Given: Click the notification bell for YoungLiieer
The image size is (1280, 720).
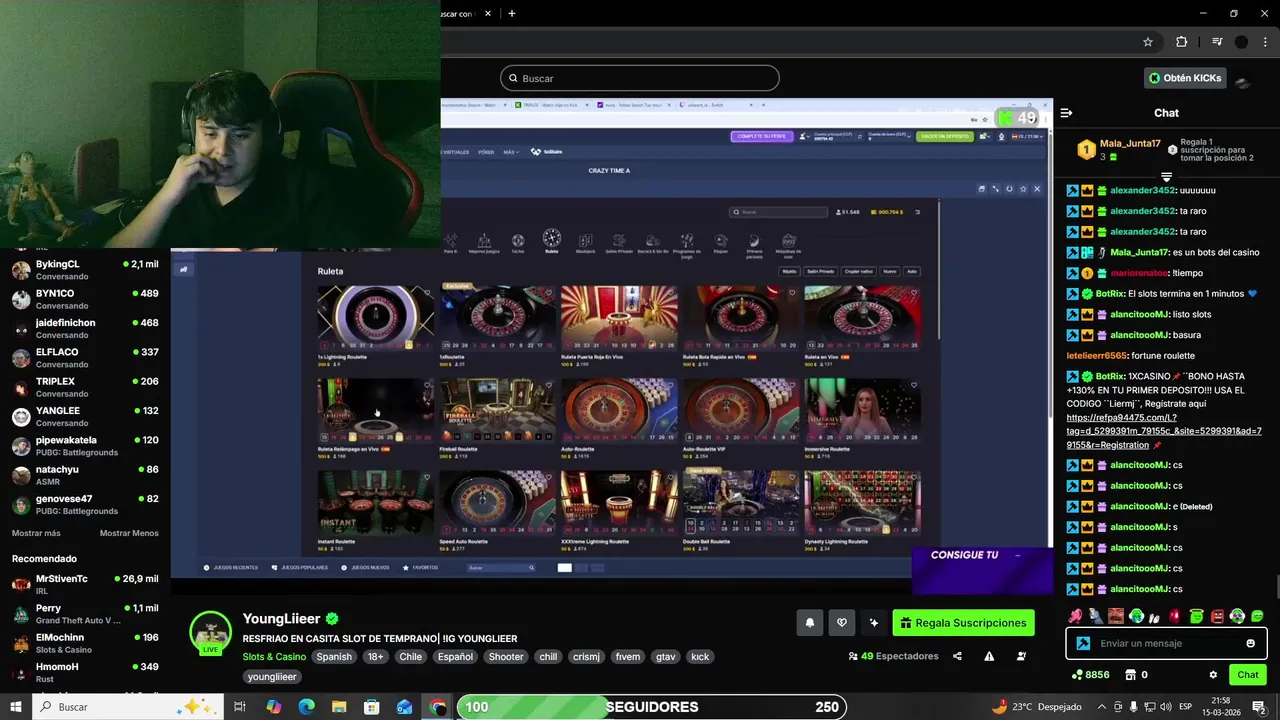Looking at the screenshot, I should point(810,623).
